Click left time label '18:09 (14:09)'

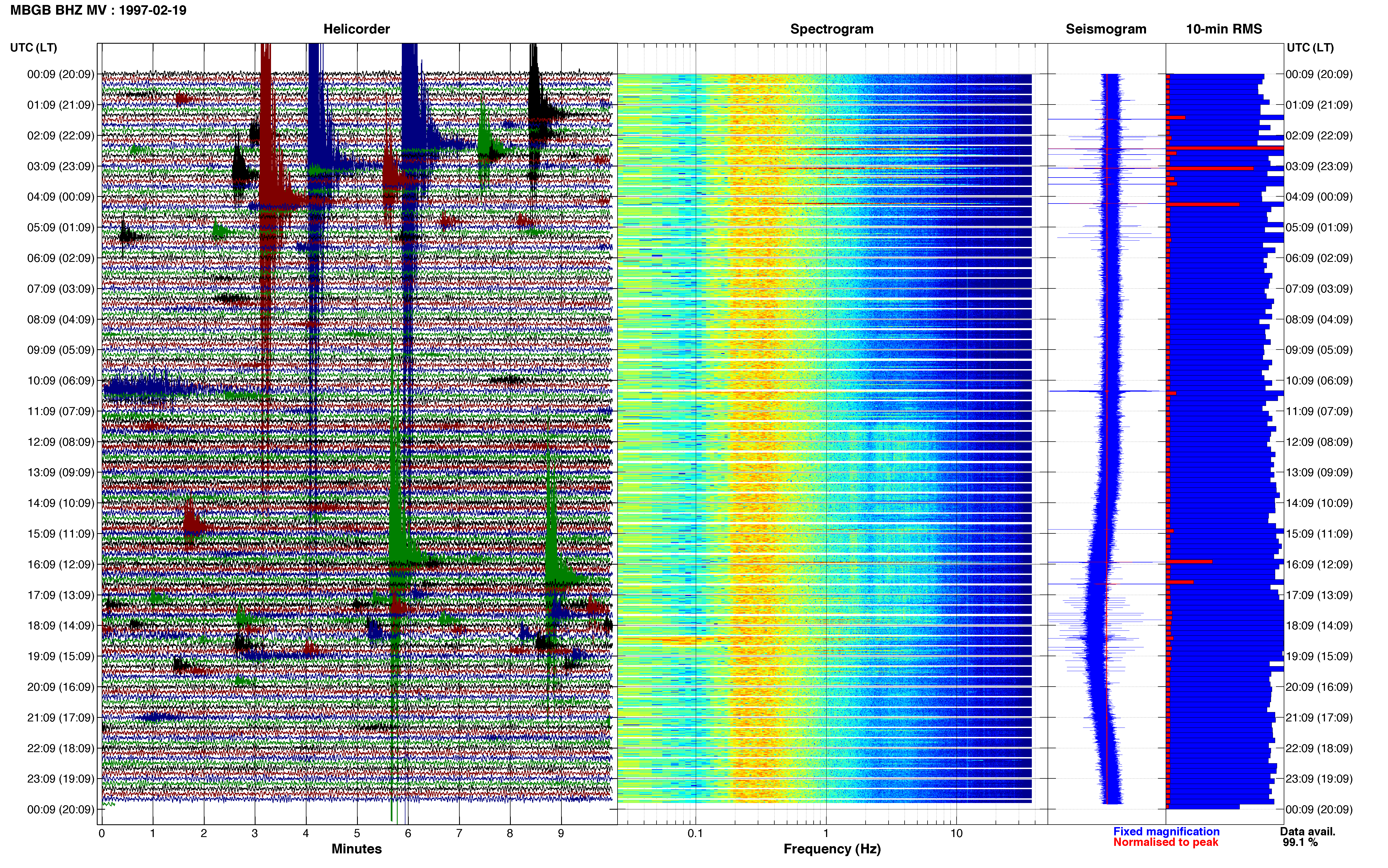(x=60, y=626)
